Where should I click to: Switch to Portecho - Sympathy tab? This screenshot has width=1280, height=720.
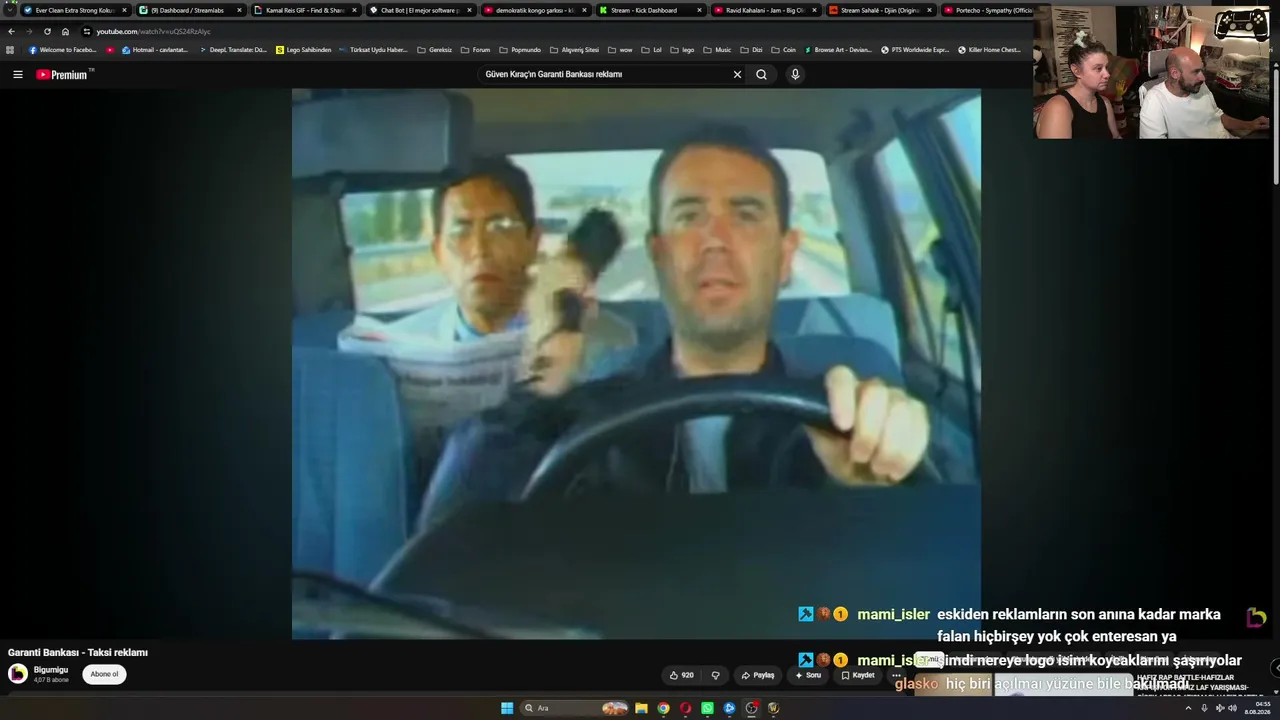985,10
